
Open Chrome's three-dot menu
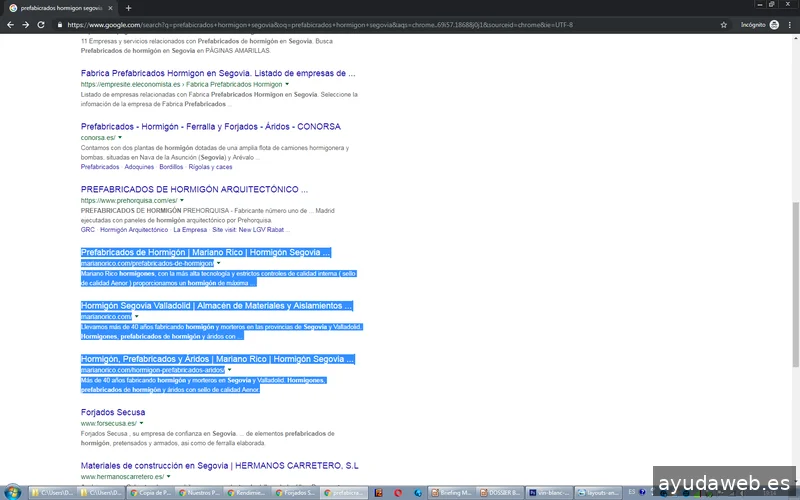pyautogui.click(x=790, y=24)
